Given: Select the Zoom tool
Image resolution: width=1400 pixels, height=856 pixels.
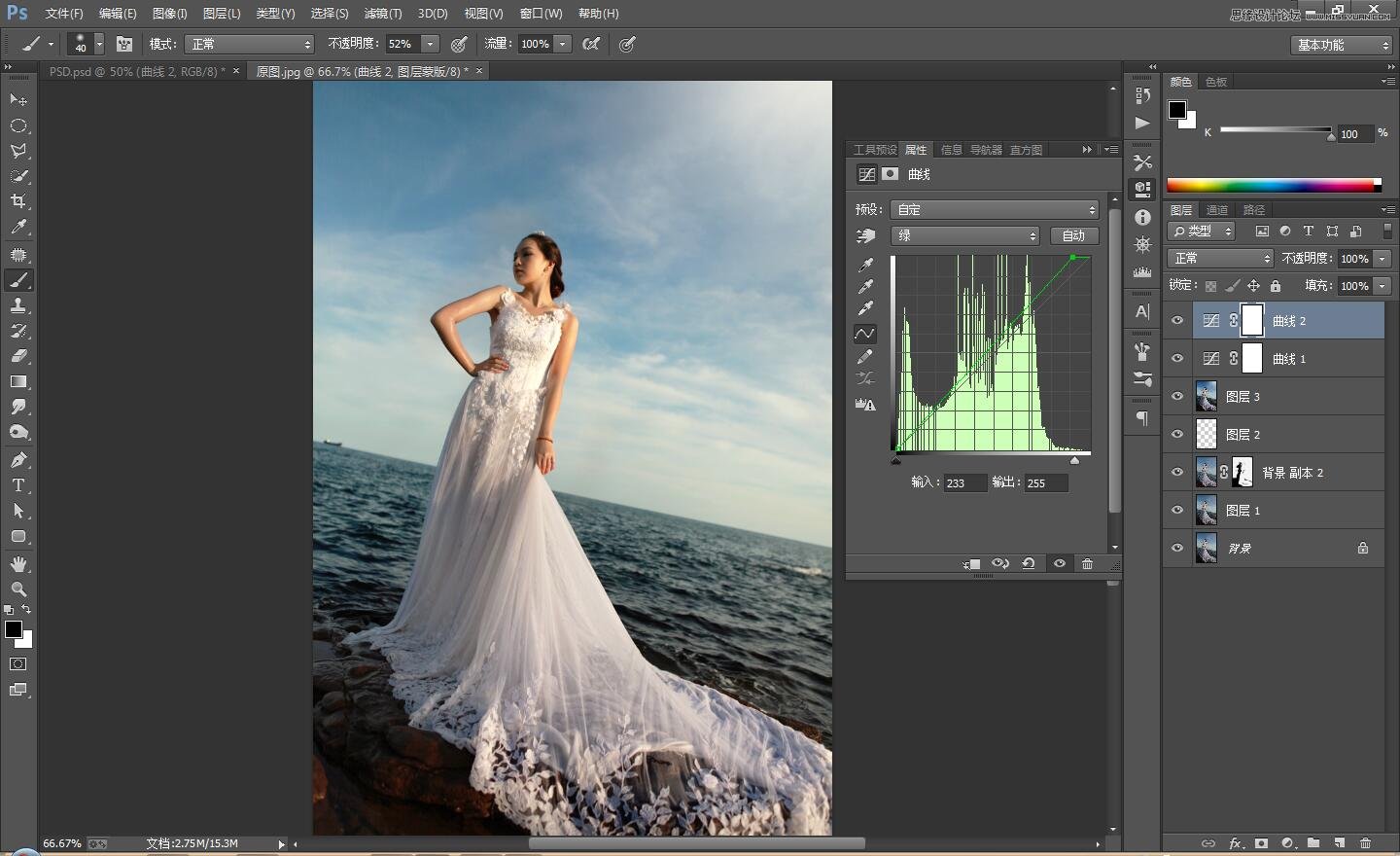Looking at the screenshot, I should [18, 589].
